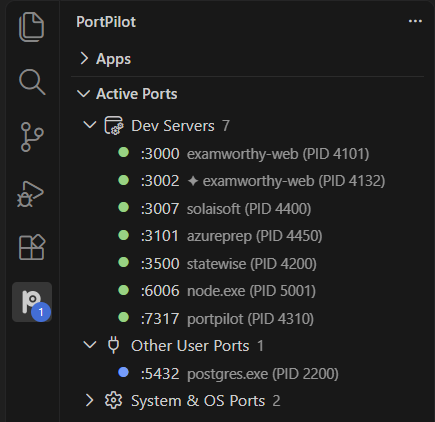Select the examworthy-web (PID 4132) entry

point(294,181)
